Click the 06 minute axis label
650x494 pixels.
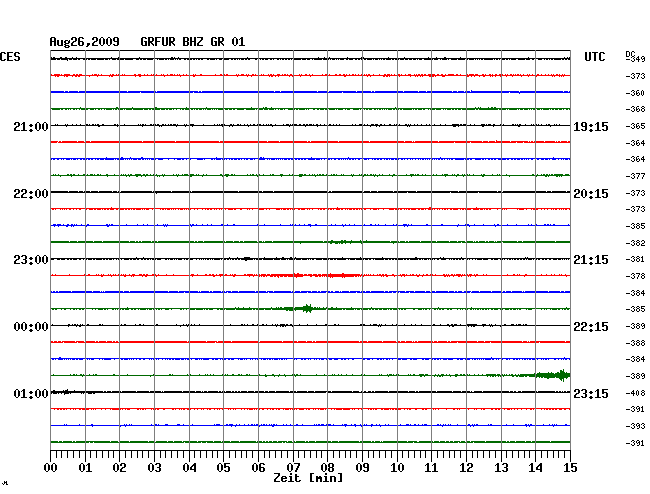point(258,467)
